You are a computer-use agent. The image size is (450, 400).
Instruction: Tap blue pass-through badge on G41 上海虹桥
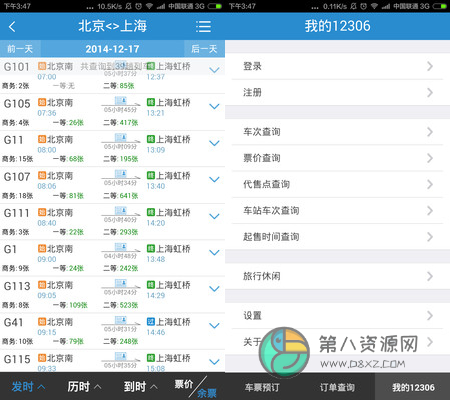pos(151,321)
